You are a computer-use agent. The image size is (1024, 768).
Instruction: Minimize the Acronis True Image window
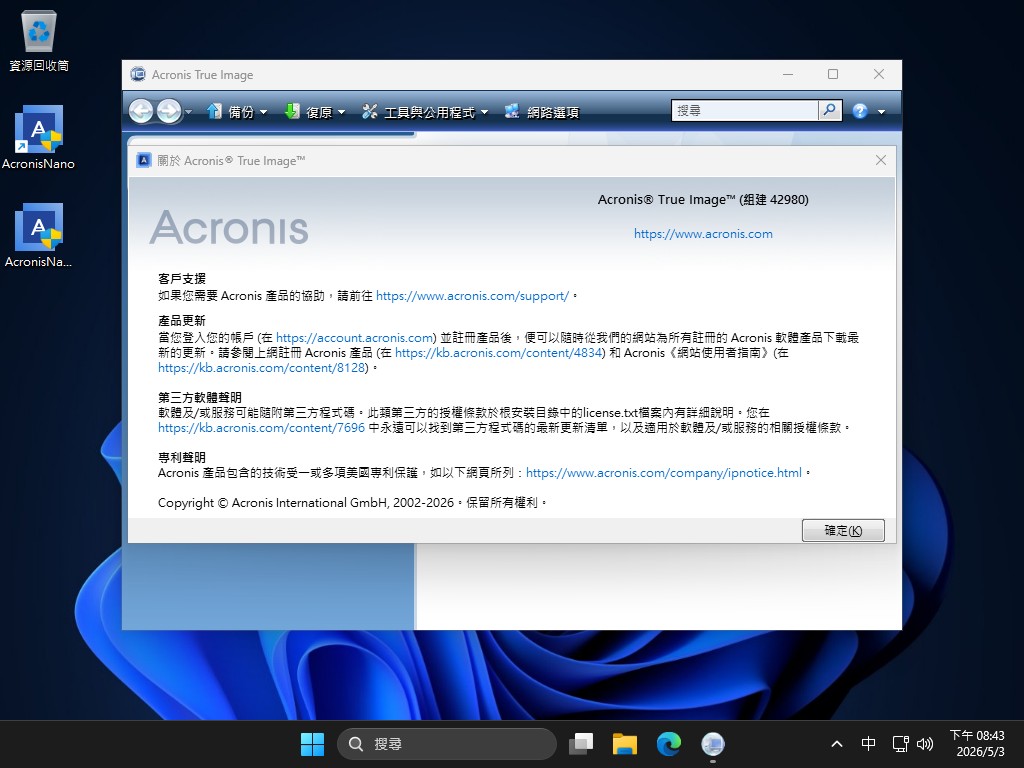(x=788, y=74)
